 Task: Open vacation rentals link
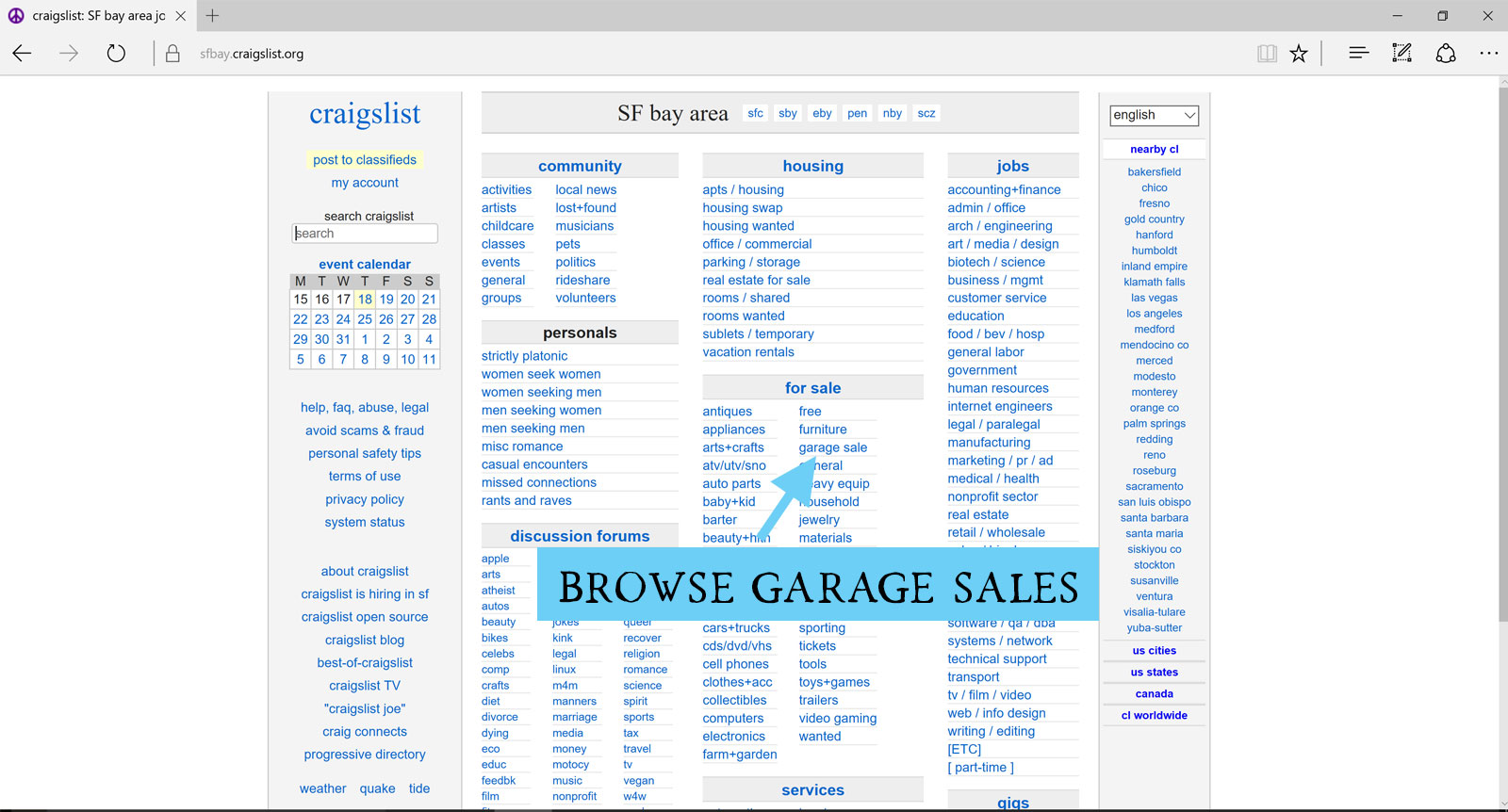pyautogui.click(x=748, y=352)
